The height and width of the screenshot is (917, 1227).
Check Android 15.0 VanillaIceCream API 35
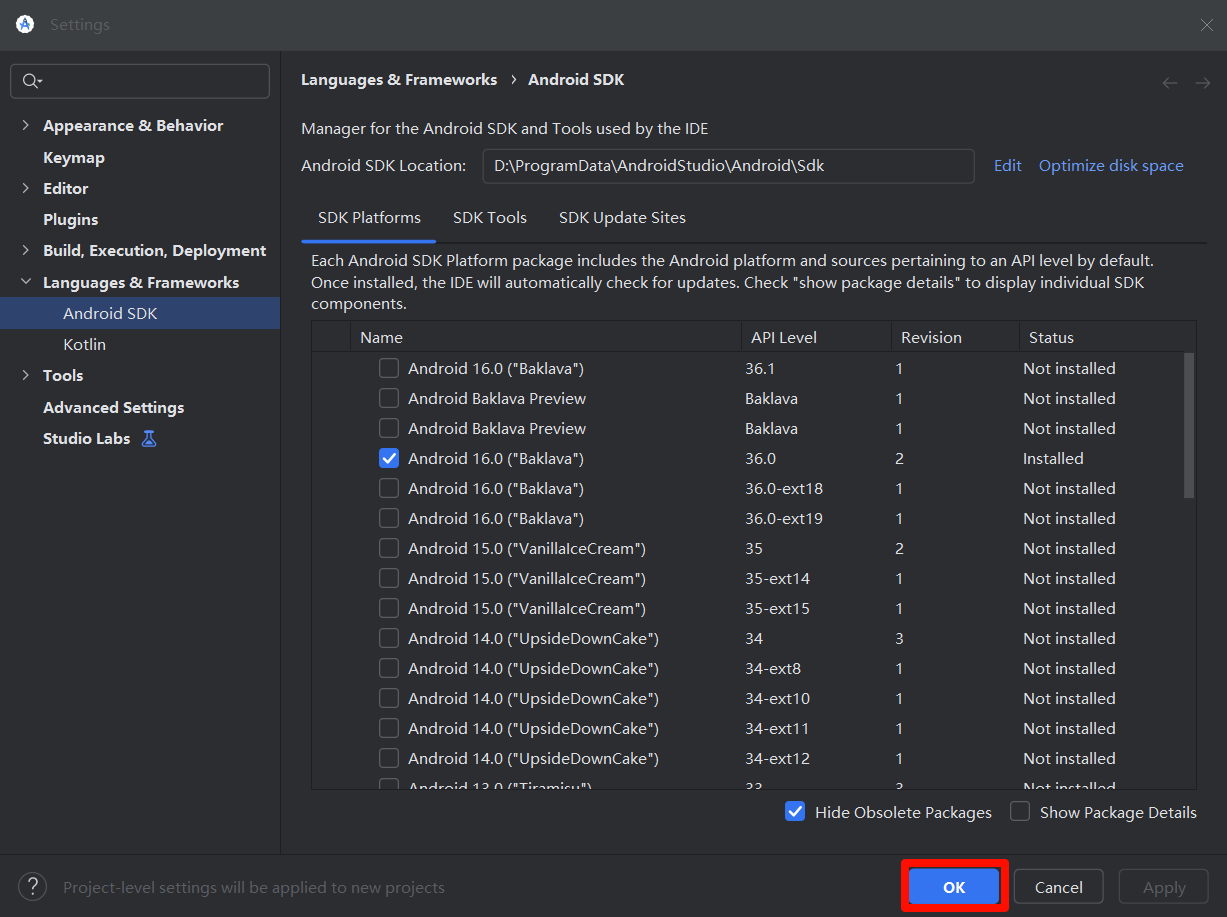[389, 548]
